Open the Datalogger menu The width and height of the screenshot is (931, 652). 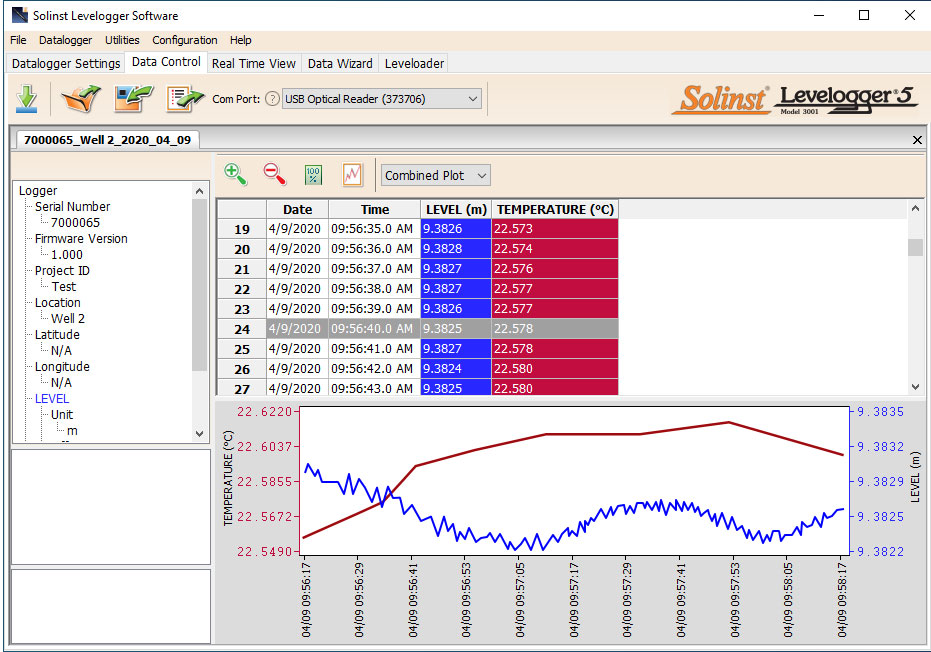click(x=65, y=40)
